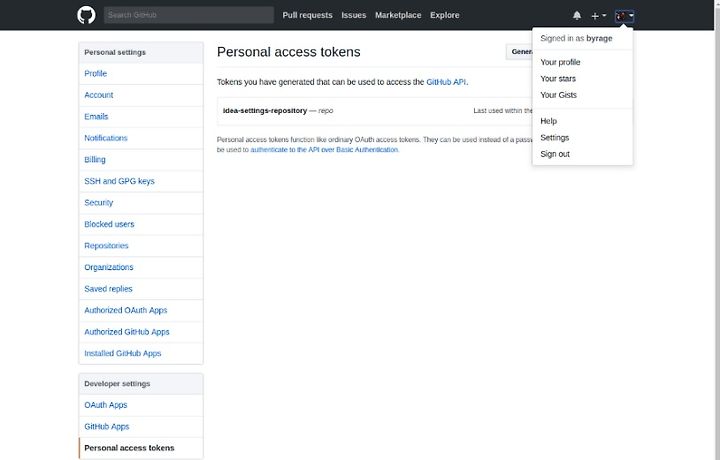This screenshot has width=720, height=460.
Task: Open Security settings in sidebar
Action: (x=141, y=203)
